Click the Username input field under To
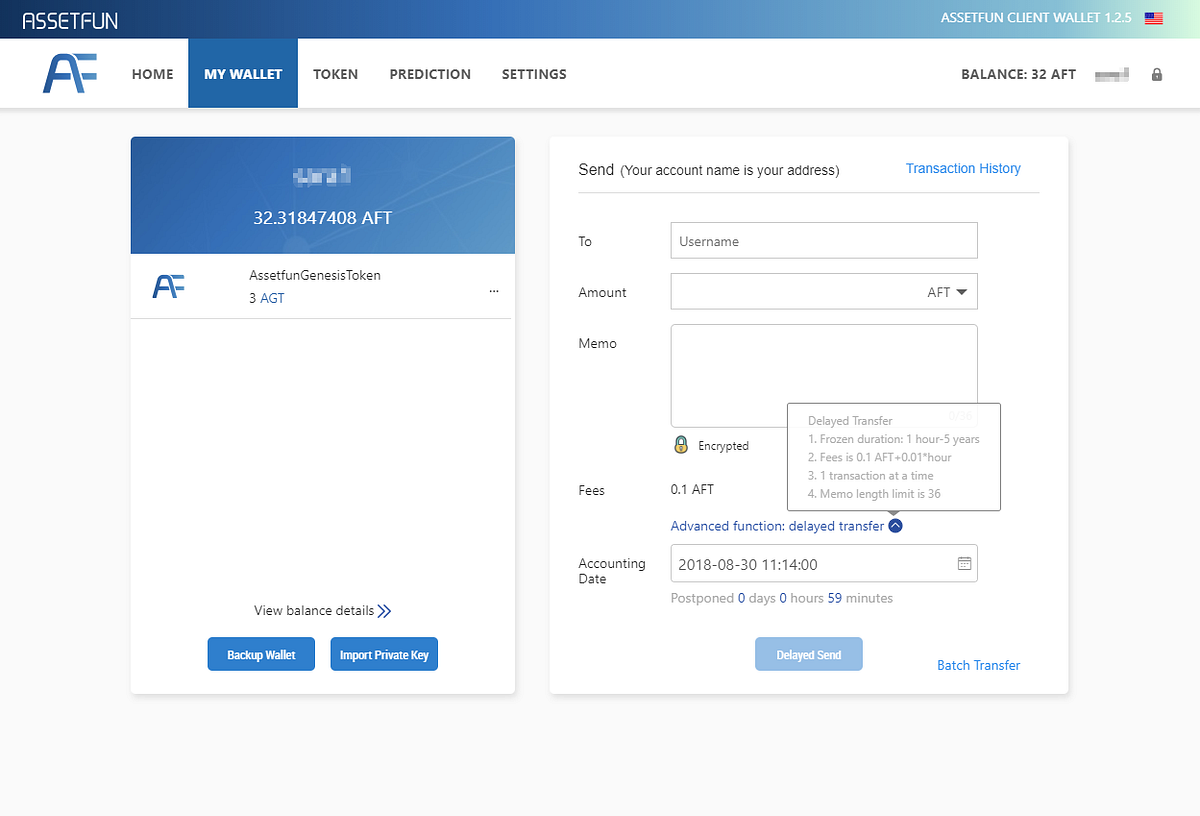1200x816 pixels. click(823, 240)
